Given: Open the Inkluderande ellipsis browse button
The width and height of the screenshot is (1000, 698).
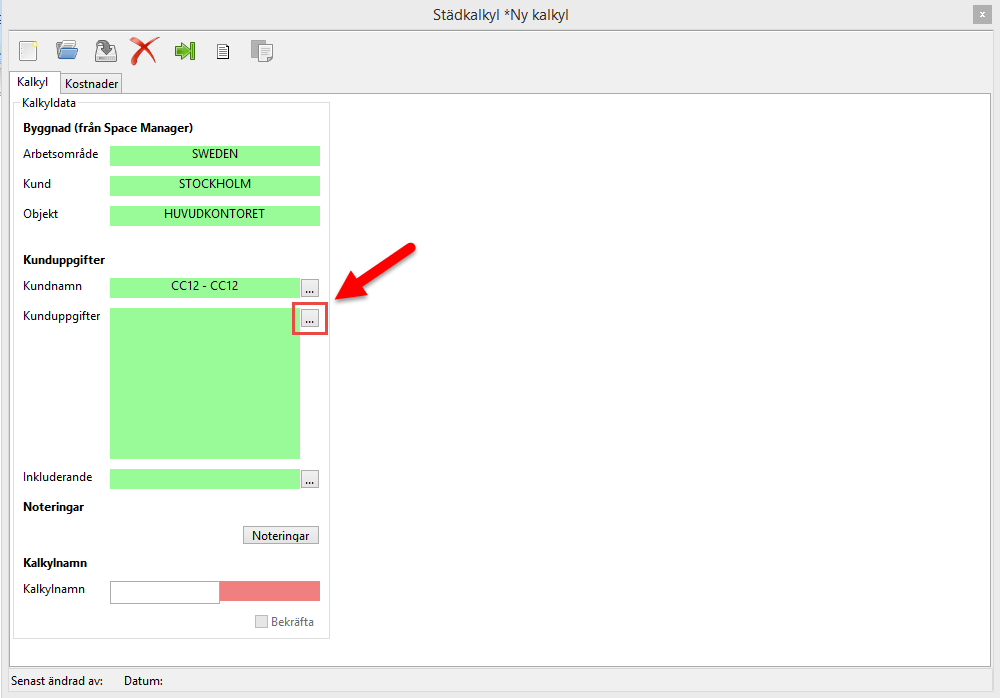Looking at the screenshot, I should (x=310, y=479).
